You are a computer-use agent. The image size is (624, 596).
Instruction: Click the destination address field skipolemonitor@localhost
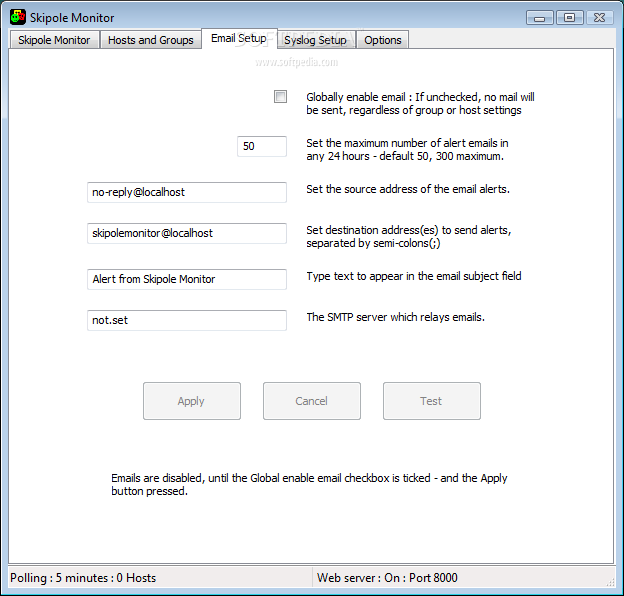pos(187,233)
